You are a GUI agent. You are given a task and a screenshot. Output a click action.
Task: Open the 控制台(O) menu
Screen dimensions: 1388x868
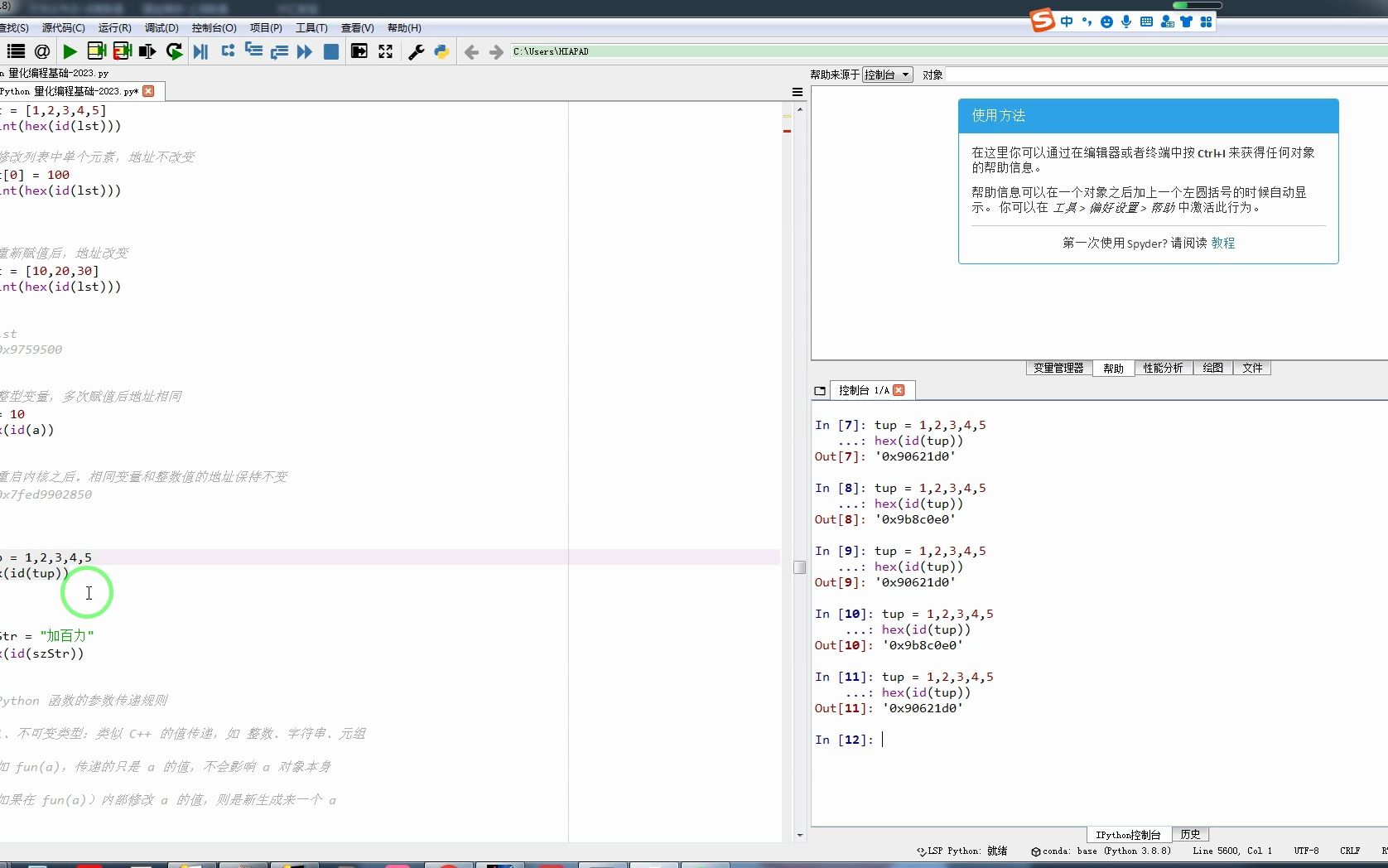point(214,27)
